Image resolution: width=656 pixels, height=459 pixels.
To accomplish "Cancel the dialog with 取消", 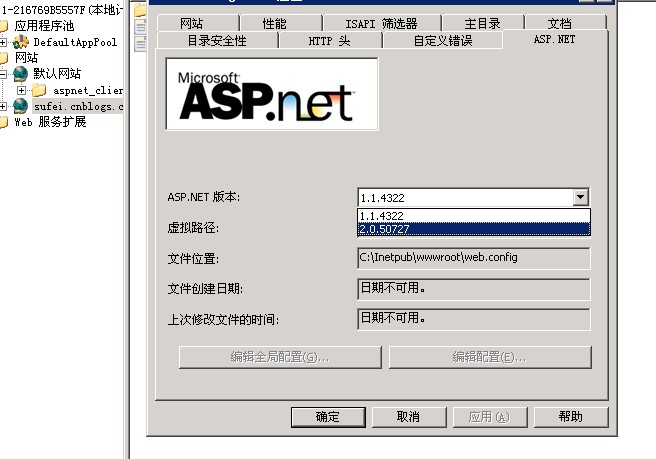I will tap(409, 417).
